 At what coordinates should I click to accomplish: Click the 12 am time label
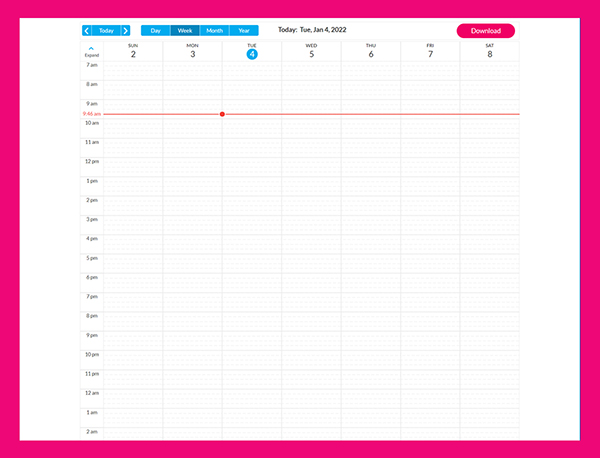92,393
